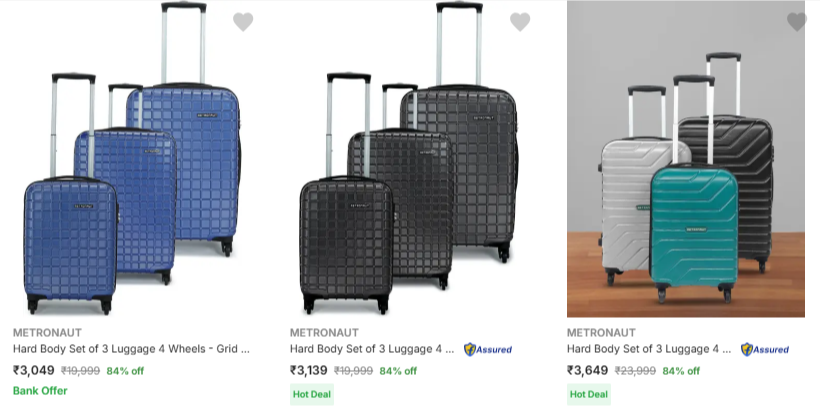This screenshot has width=820, height=407.
Task: Click Assured badge on ₹3,649 product
Action: pyautogui.click(x=764, y=349)
